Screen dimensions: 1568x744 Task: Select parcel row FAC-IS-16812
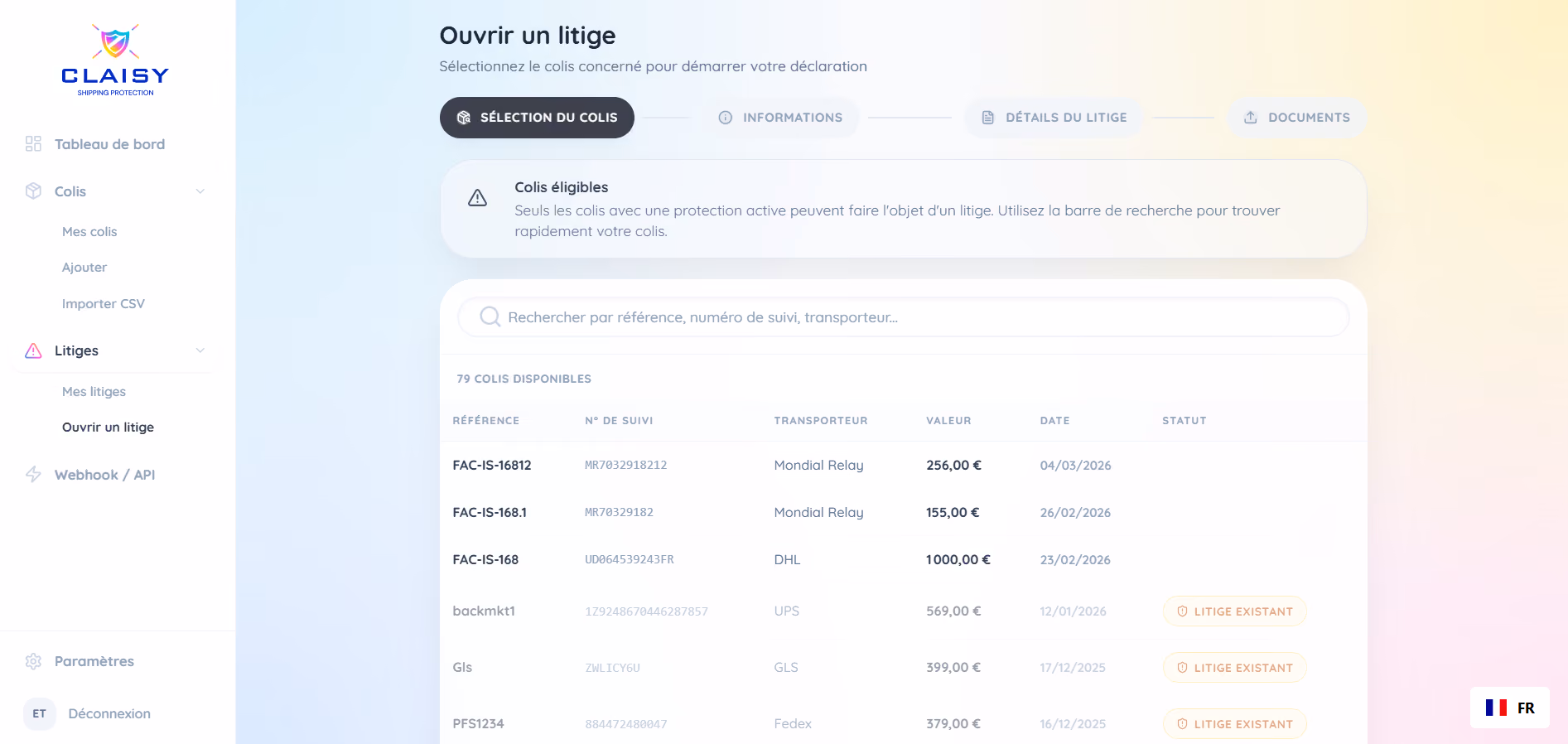[904, 466]
